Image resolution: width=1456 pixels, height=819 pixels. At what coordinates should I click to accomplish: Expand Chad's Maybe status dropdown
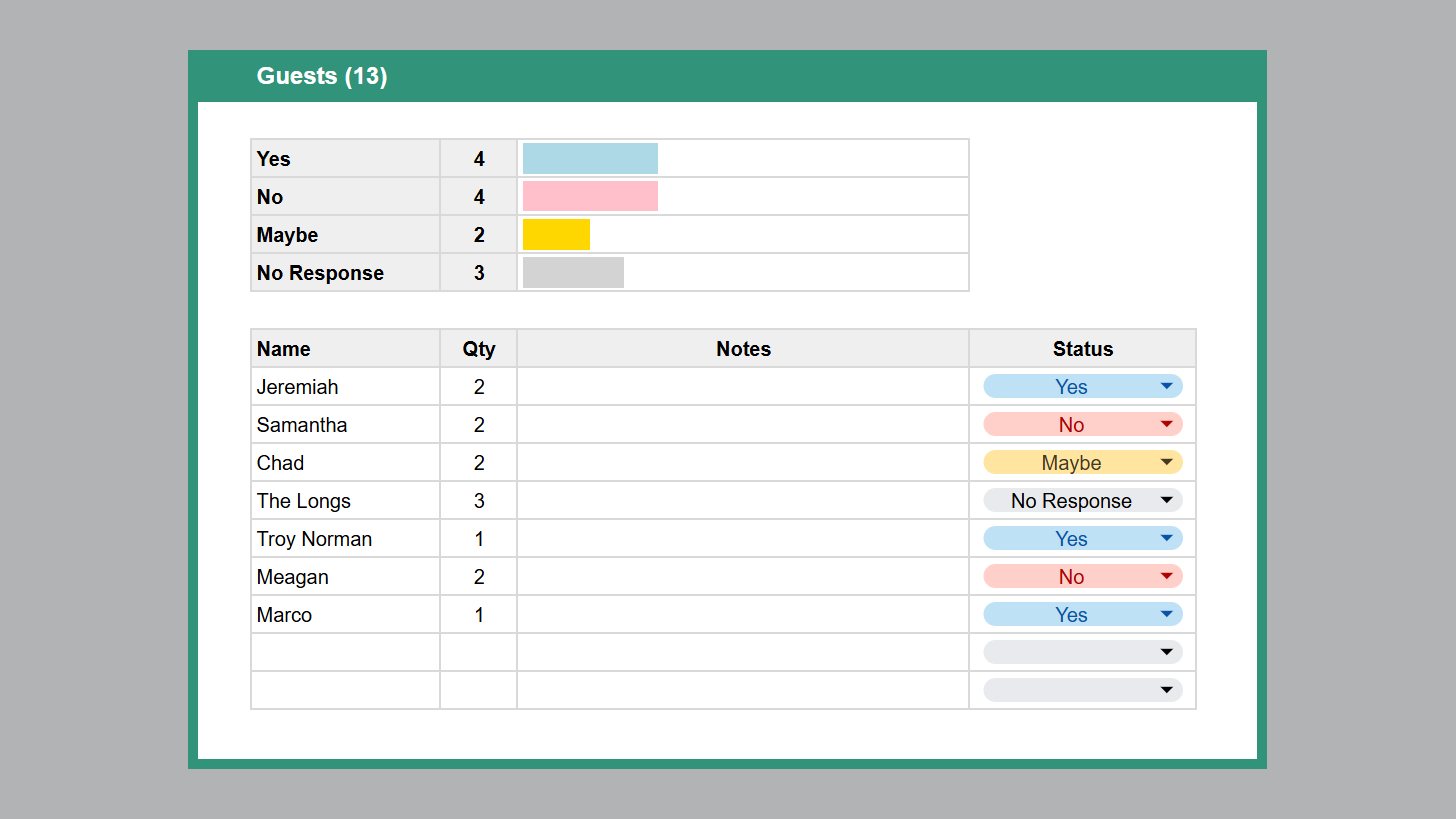point(1082,463)
